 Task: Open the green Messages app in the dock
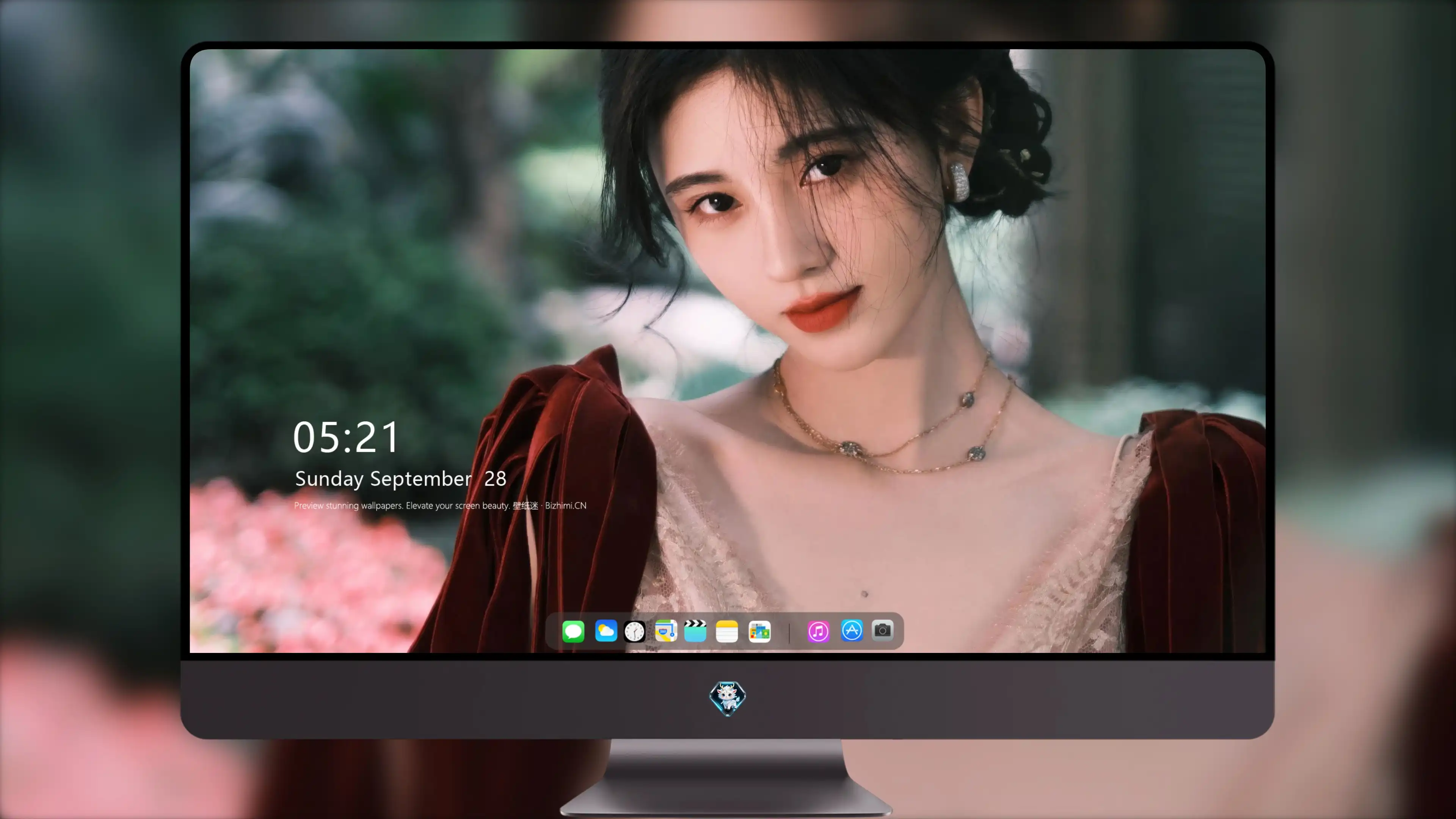tap(573, 631)
